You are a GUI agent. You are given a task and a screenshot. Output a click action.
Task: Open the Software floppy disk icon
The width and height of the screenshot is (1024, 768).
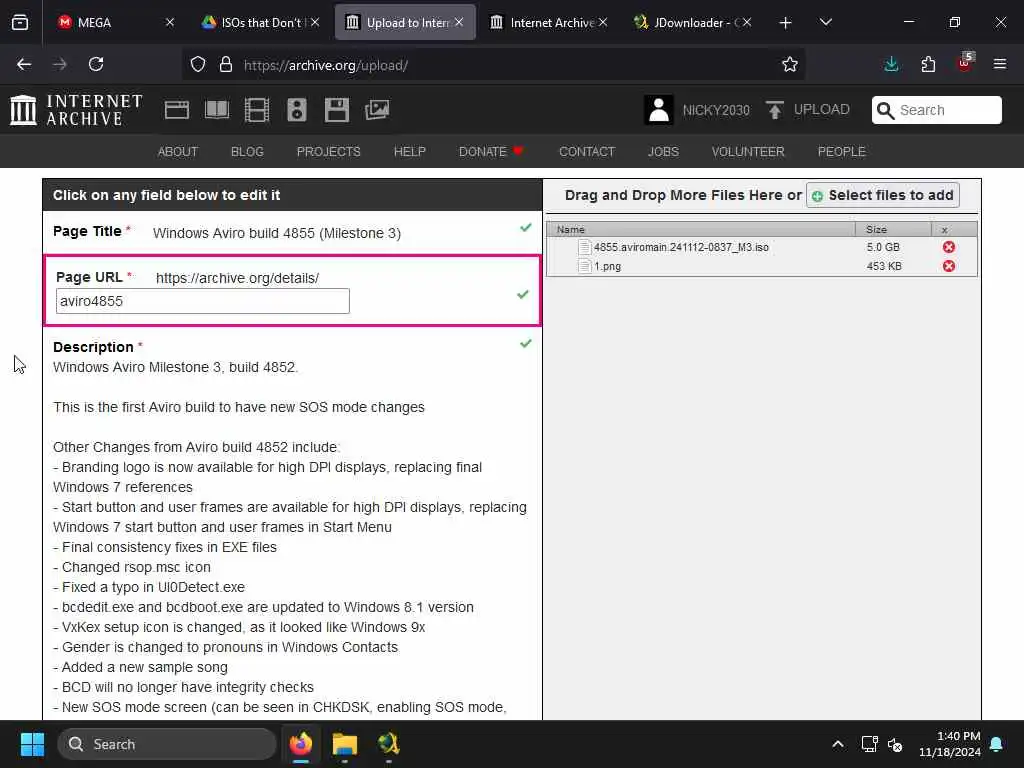click(x=336, y=110)
